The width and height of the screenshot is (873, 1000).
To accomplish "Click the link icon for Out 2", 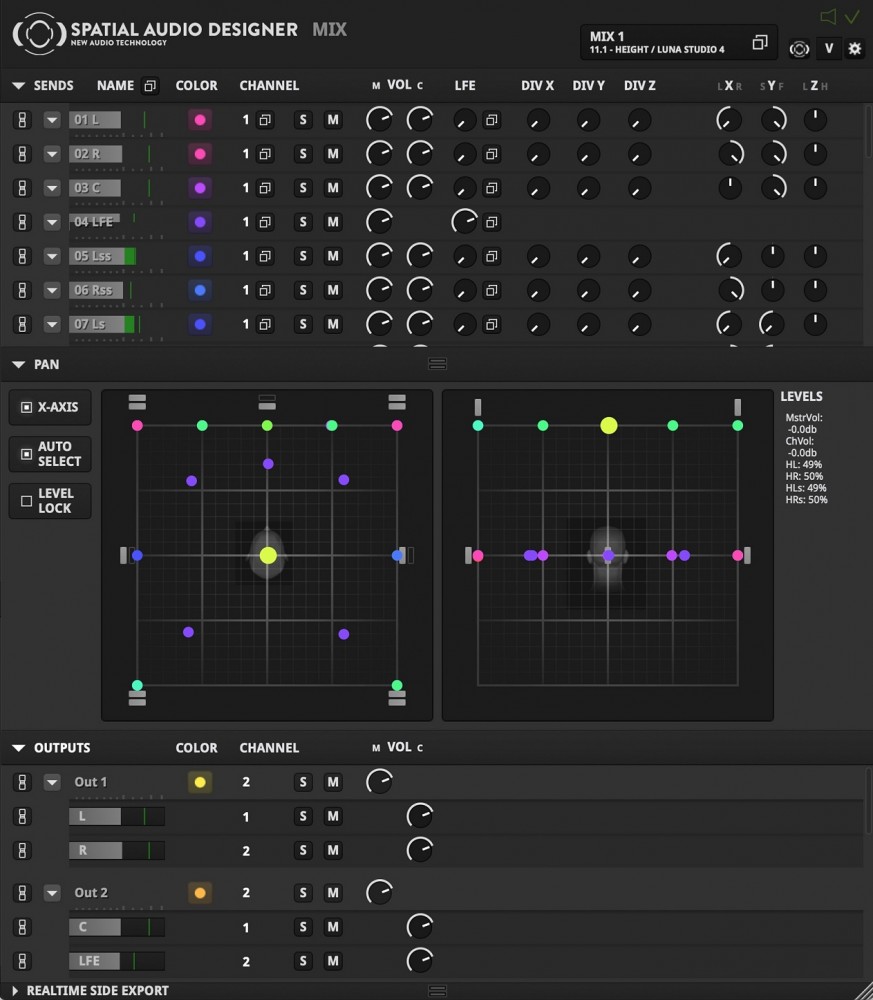I will coord(22,893).
